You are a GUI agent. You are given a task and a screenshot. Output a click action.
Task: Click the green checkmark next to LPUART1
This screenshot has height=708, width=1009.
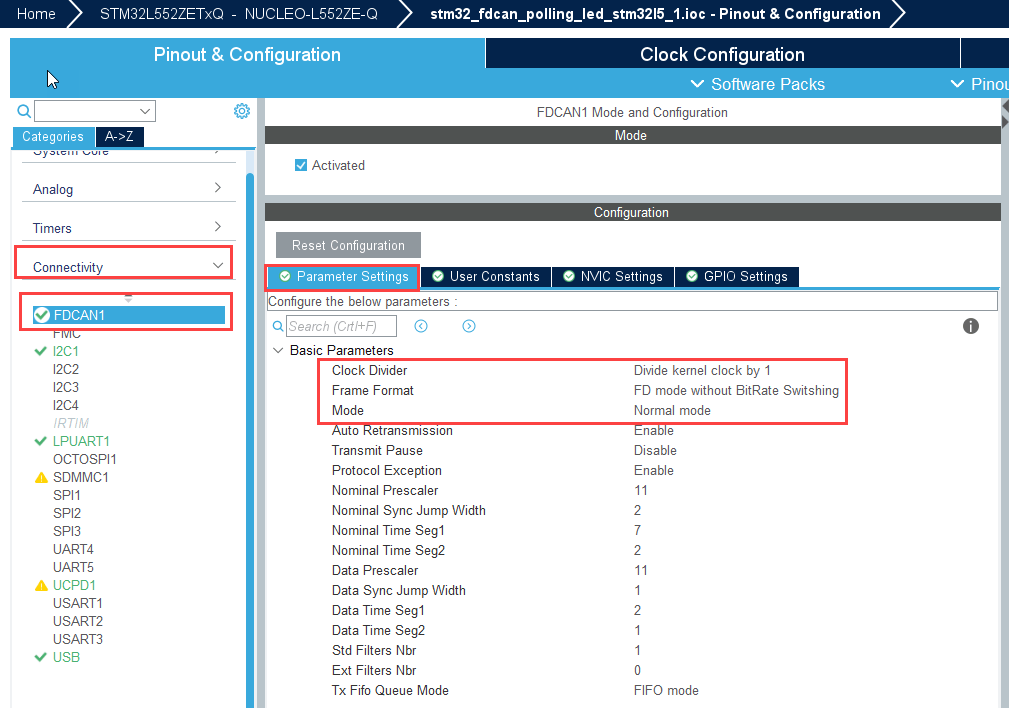click(41, 442)
